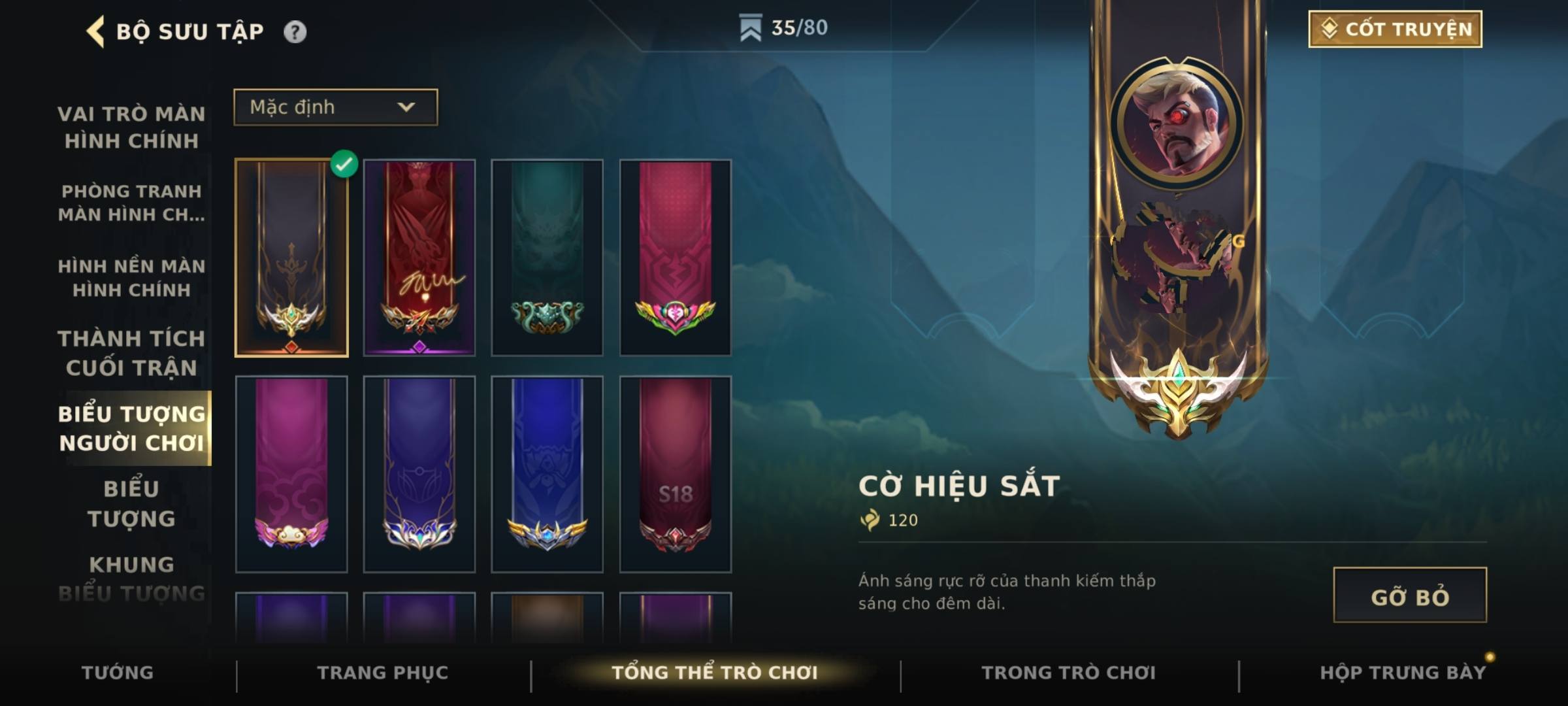Open the Cốt Truyện button
This screenshot has width=1568, height=706.
pos(1395,29)
